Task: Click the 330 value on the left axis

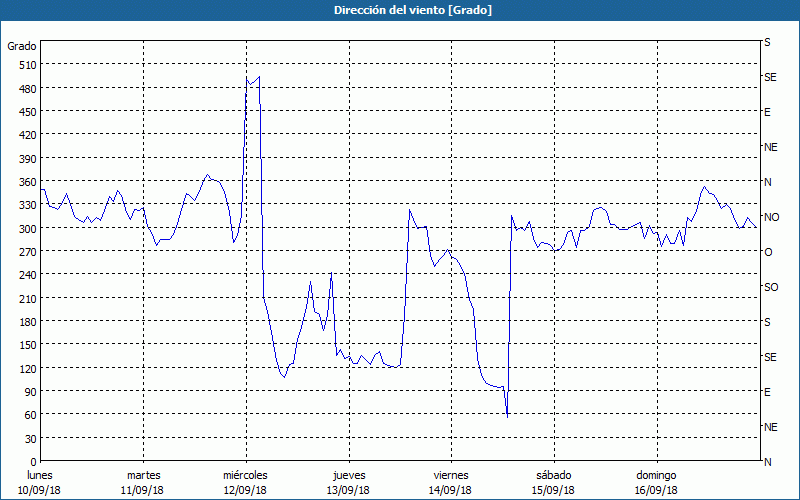Action: (x=28, y=205)
